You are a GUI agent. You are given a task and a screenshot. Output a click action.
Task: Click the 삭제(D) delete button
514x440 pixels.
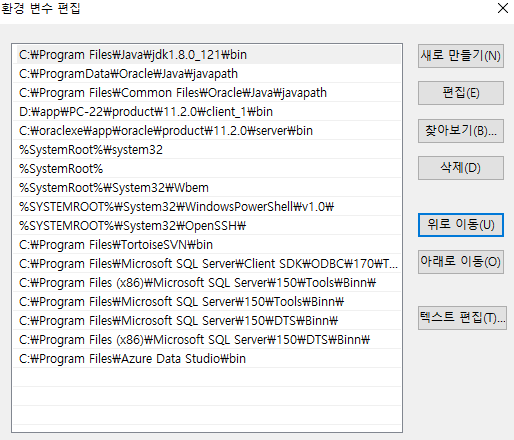point(461,168)
